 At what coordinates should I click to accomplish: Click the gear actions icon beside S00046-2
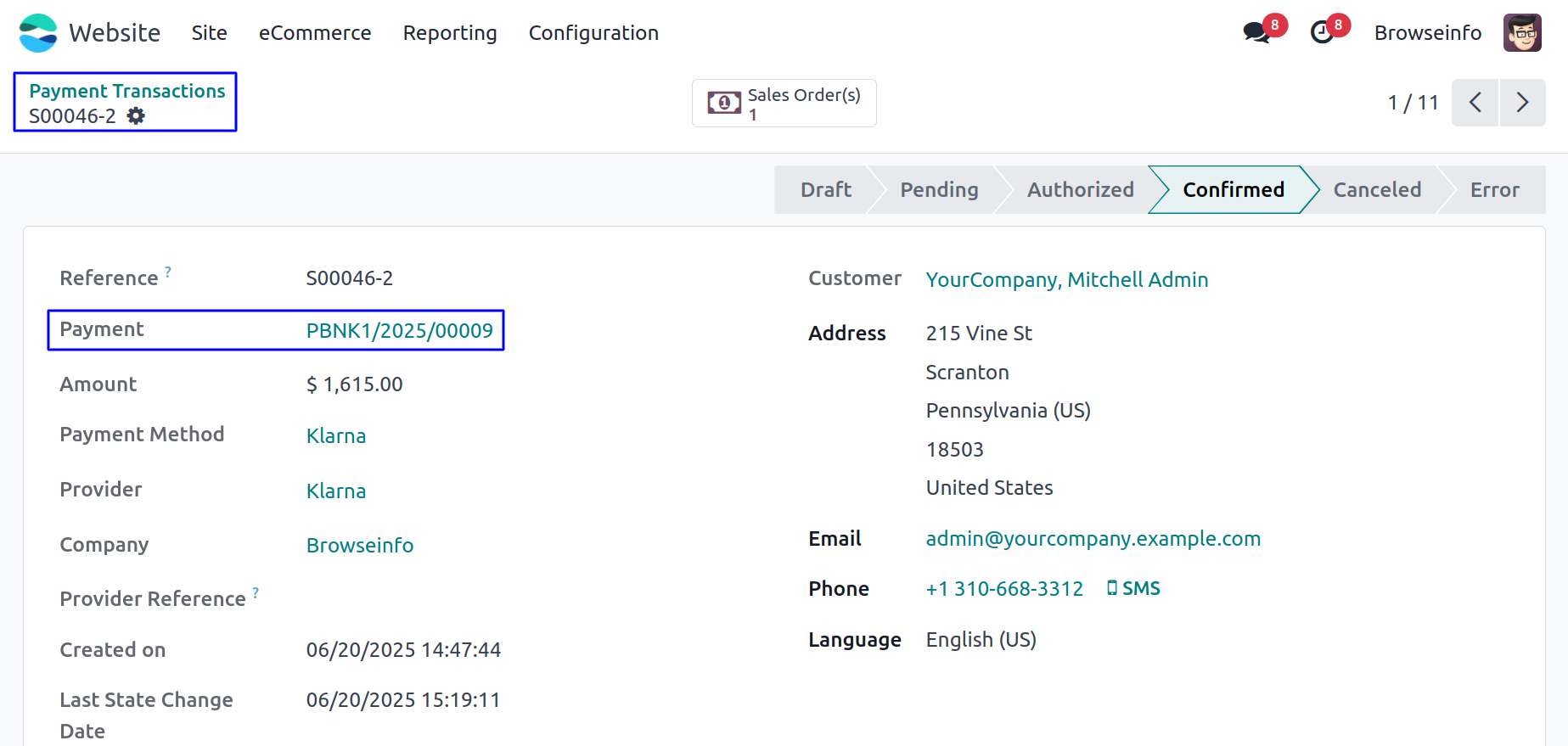pyautogui.click(x=136, y=116)
